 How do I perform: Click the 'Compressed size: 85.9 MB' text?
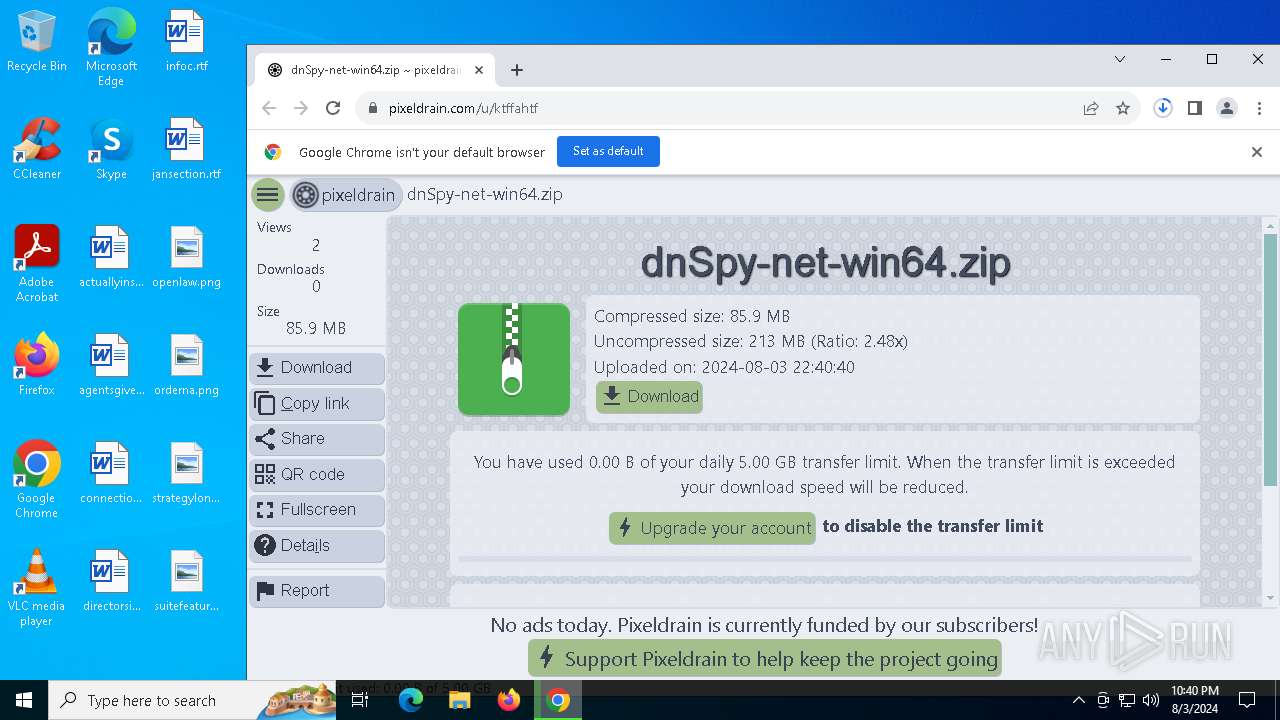coord(692,316)
